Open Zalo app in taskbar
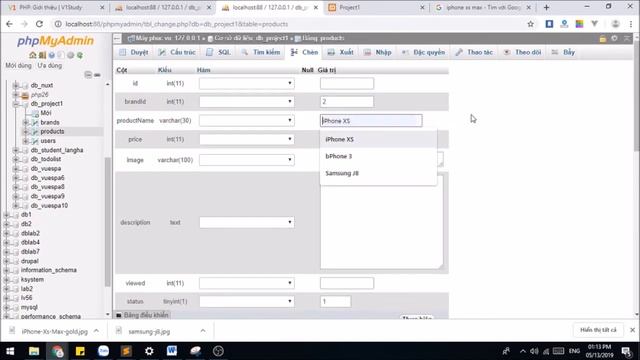Screen dimensions: 640x360 tap(103, 351)
